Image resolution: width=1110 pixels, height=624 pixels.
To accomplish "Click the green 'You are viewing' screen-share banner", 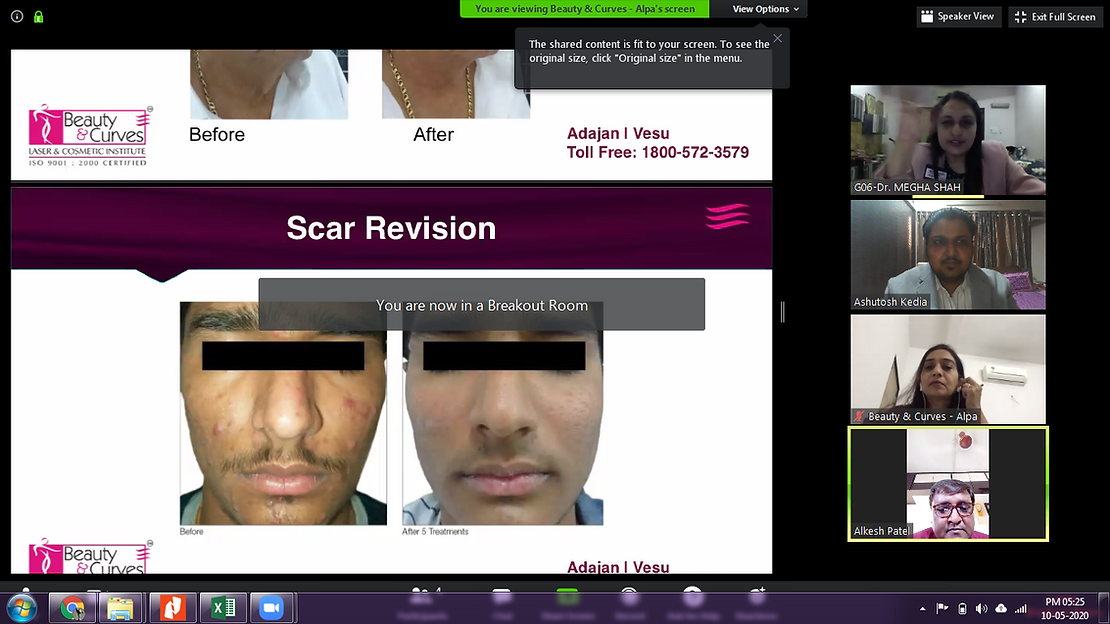I will [x=584, y=9].
